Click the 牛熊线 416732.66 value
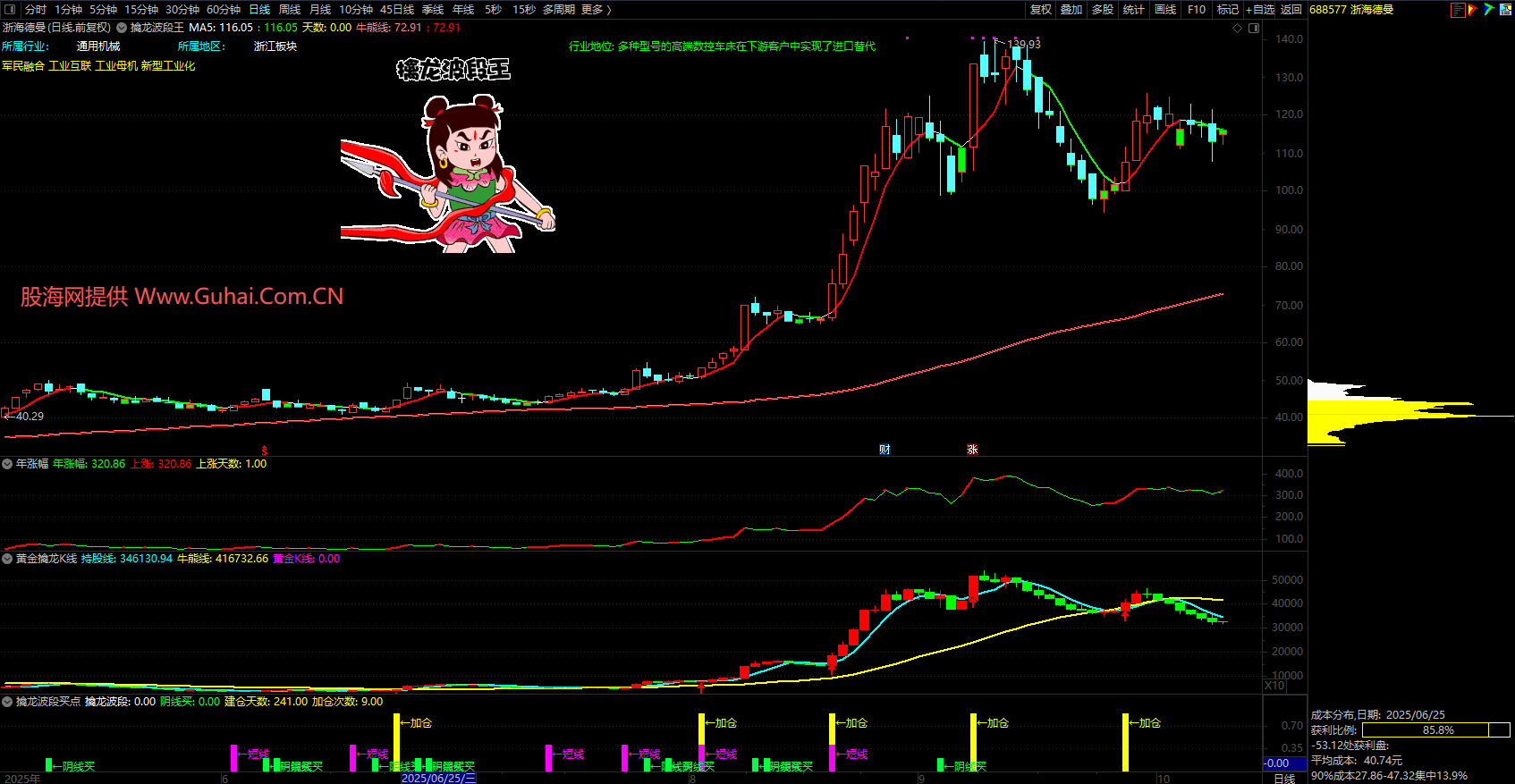The image size is (1515, 784). (x=223, y=559)
